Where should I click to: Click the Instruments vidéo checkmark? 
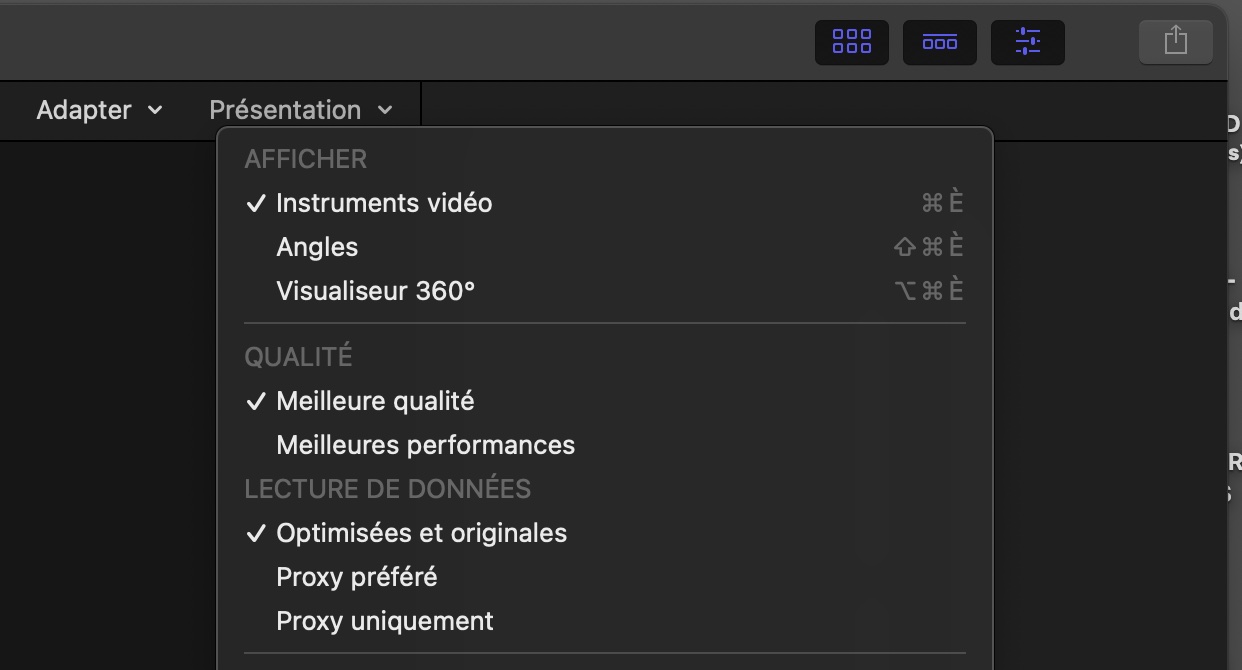[x=257, y=203]
